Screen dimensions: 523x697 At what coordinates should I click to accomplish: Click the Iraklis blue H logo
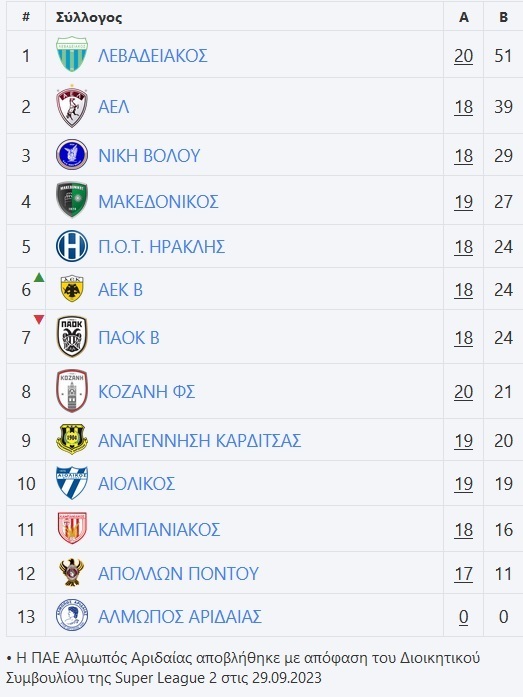(72, 246)
